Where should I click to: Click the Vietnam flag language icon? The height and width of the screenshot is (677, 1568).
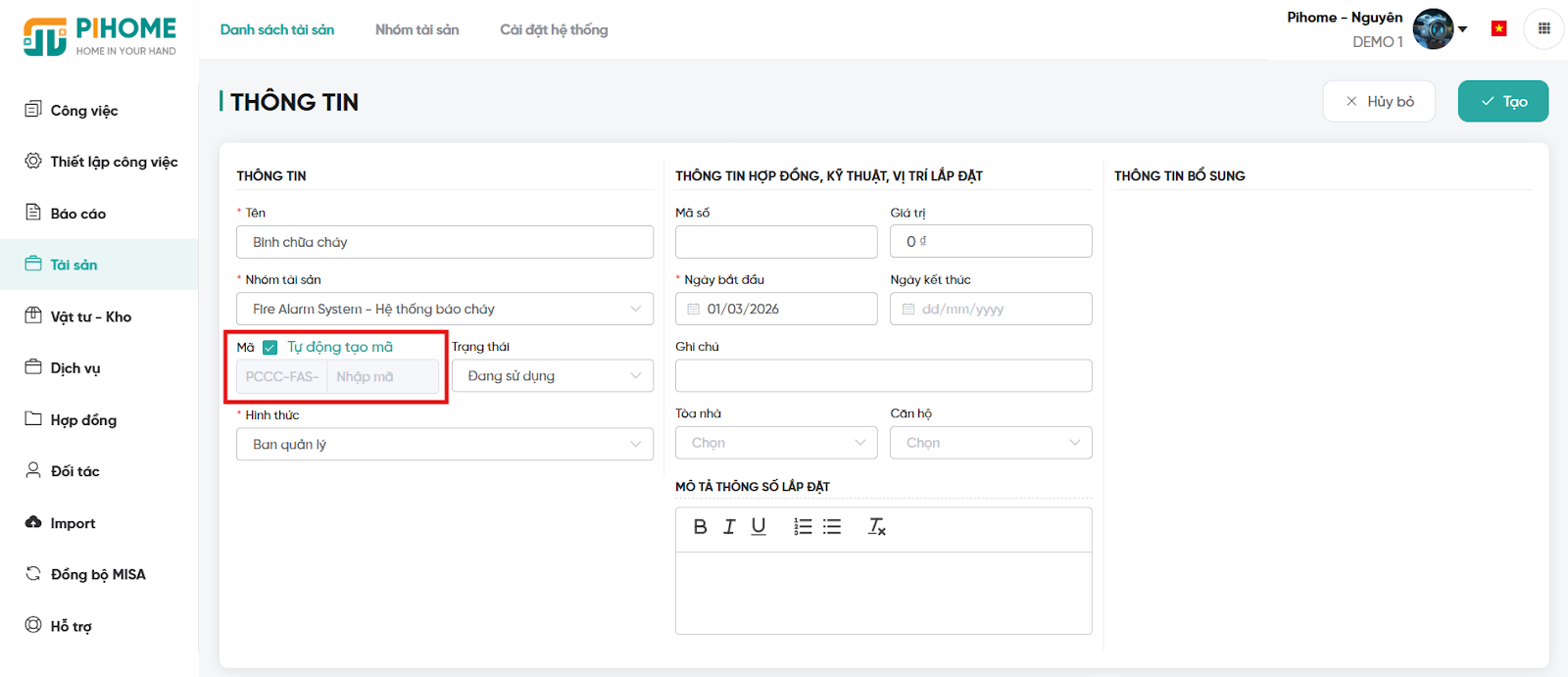click(1498, 28)
